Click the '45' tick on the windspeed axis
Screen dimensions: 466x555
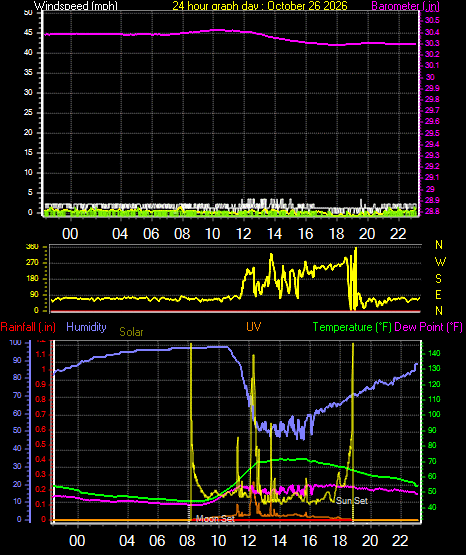coord(28,33)
